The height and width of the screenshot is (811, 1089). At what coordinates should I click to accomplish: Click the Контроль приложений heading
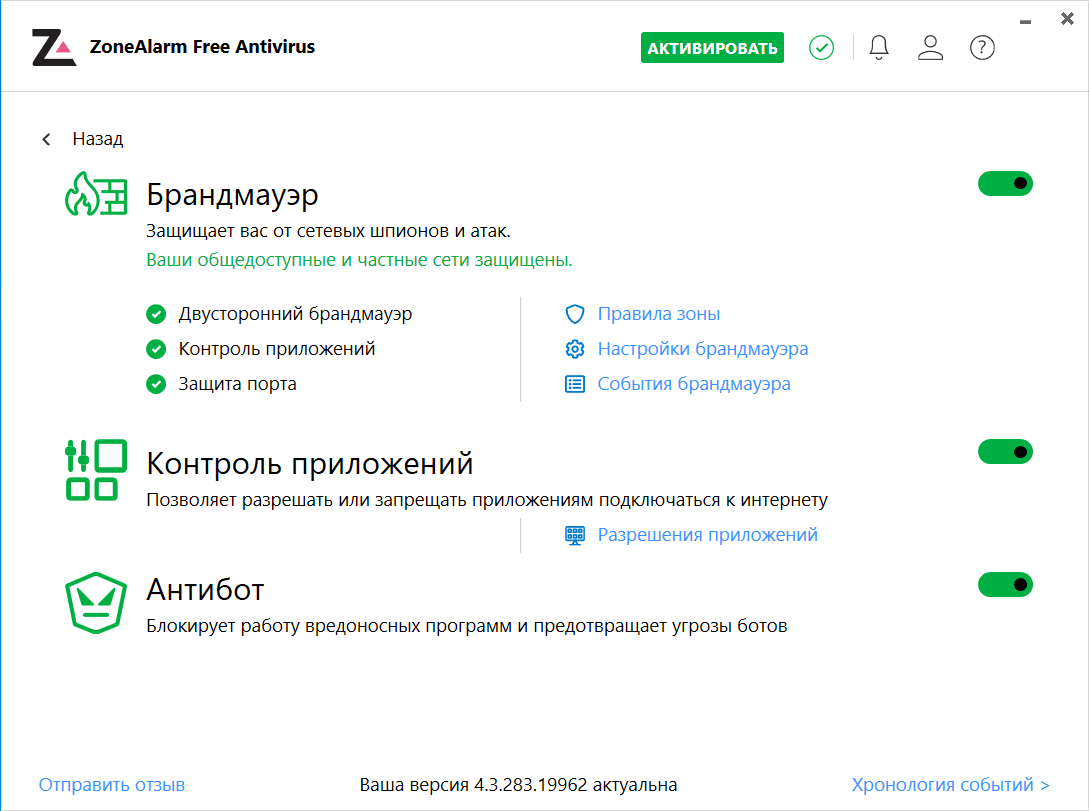click(310, 464)
